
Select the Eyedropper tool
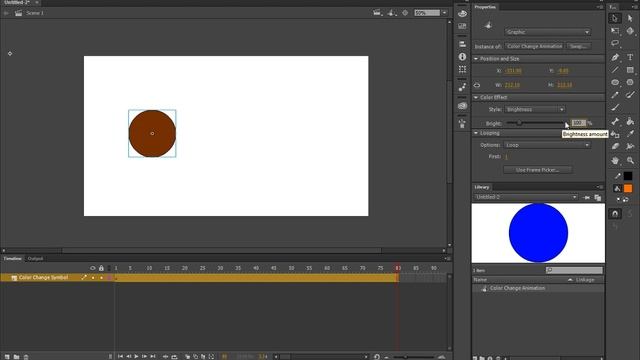click(x=630, y=134)
